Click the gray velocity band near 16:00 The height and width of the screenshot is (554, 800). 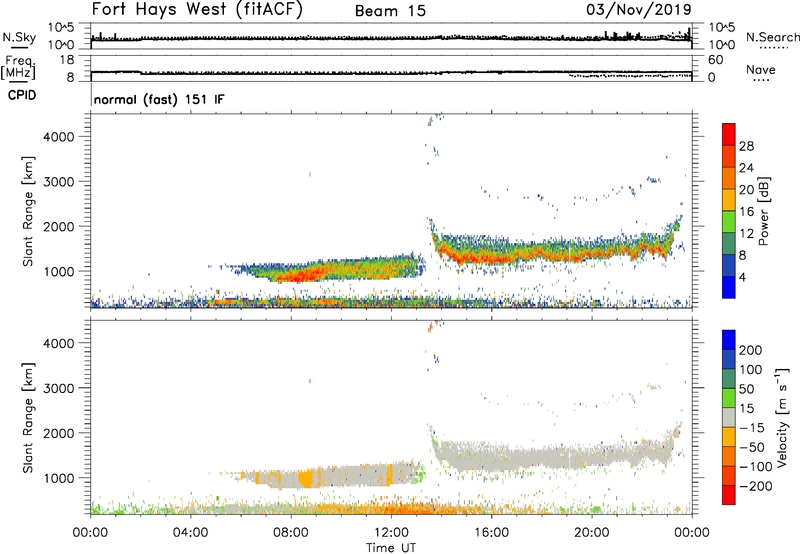(491, 457)
